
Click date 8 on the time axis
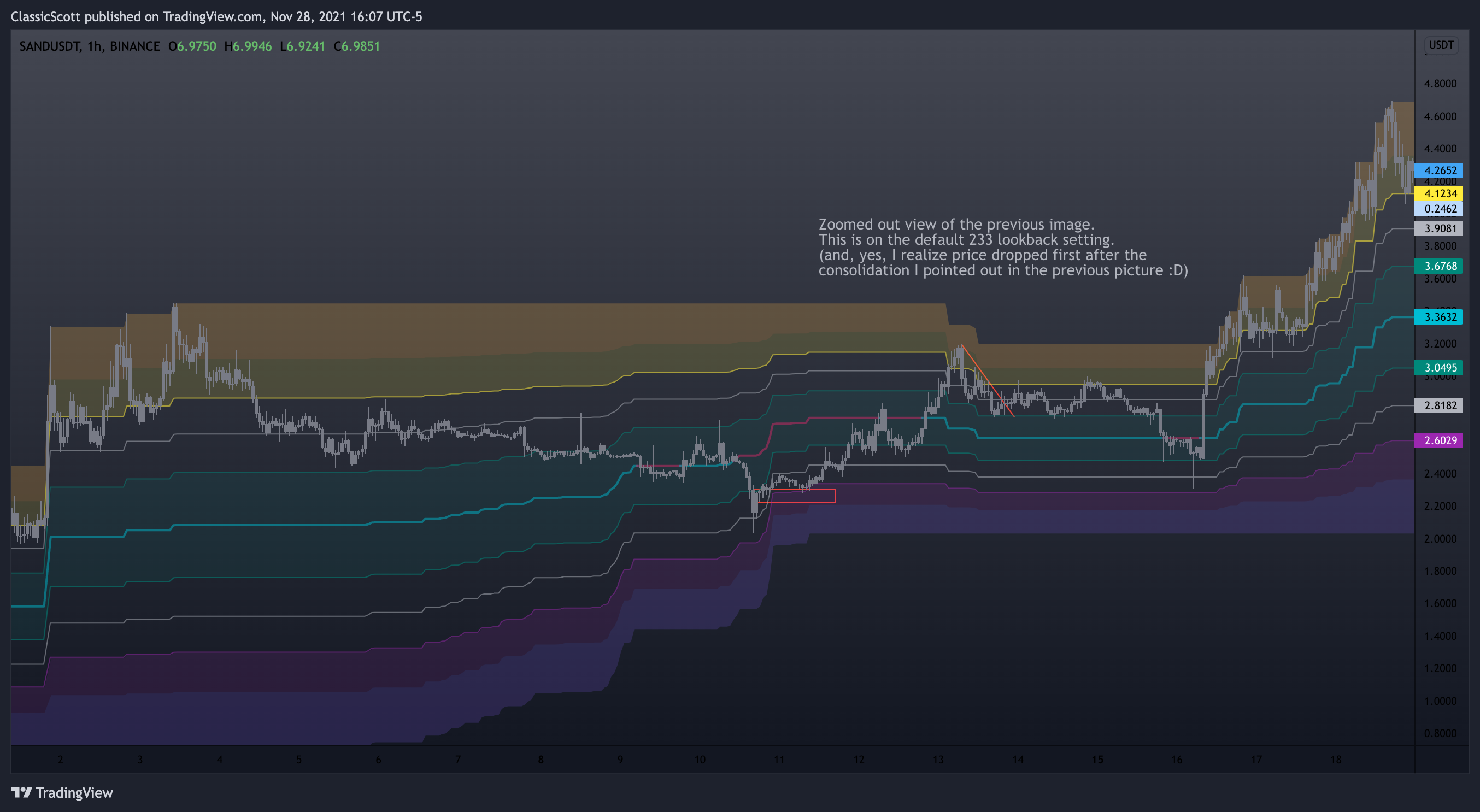point(541,759)
